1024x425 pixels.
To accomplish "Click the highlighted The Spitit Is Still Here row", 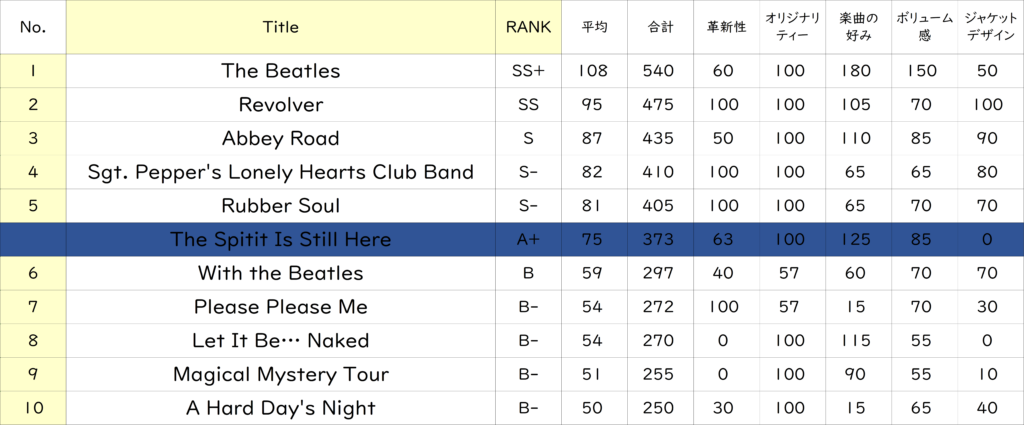I will point(280,239).
